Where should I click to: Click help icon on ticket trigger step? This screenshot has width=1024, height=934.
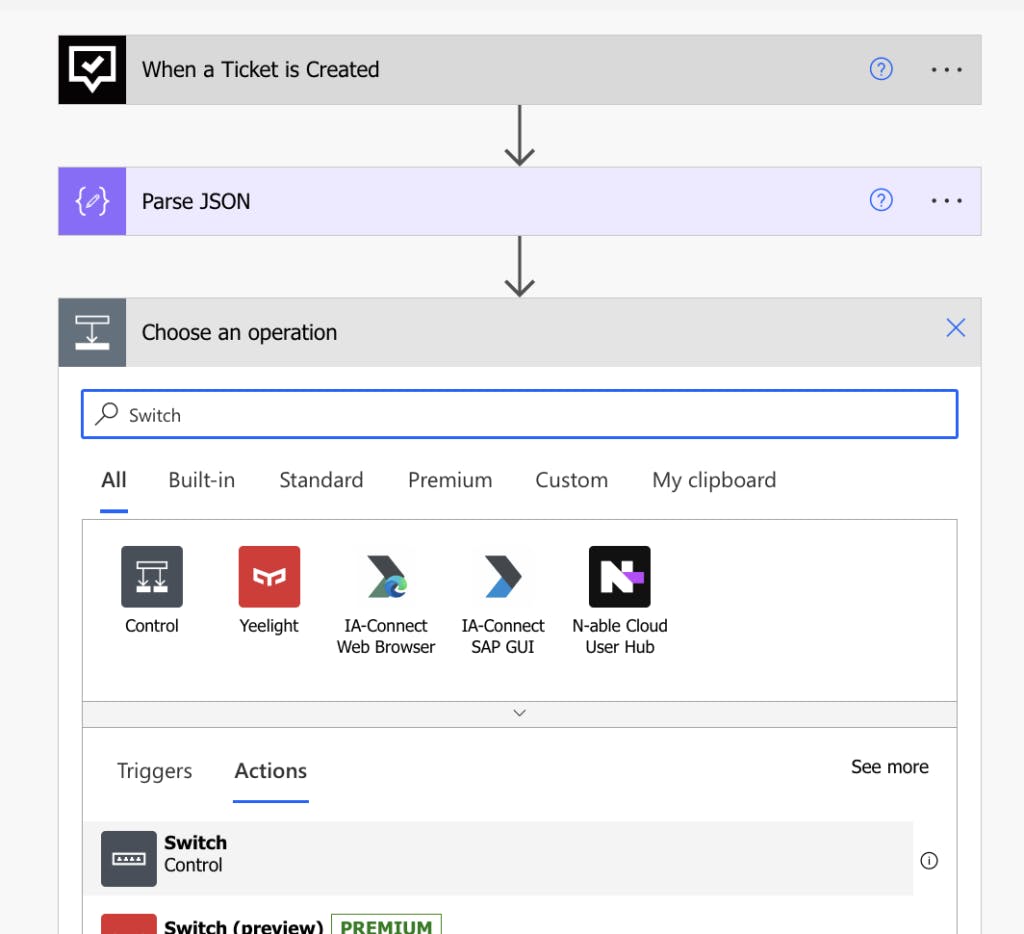click(x=881, y=69)
